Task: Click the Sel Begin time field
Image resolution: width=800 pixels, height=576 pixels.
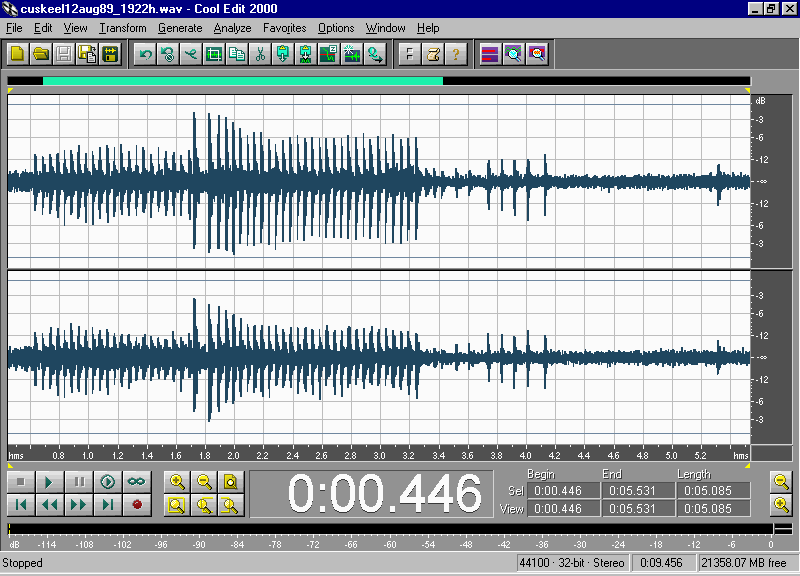Action: (x=564, y=490)
